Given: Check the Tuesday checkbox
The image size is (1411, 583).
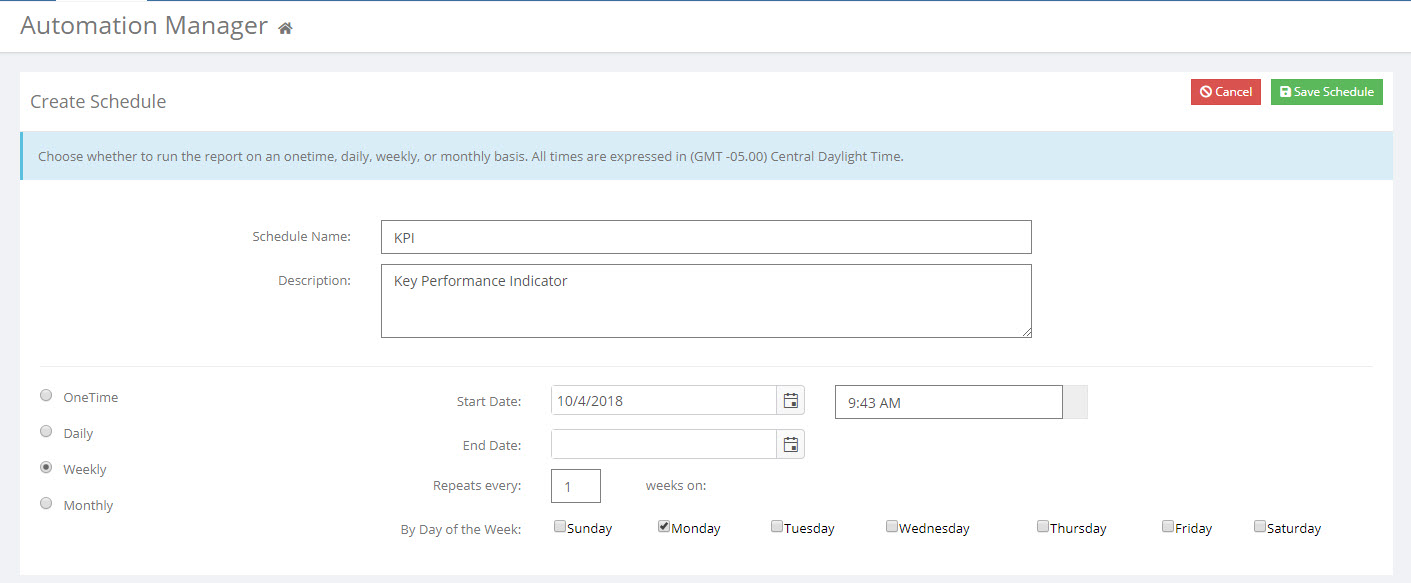Looking at the screenshot, I should click(x=777, y=526).
